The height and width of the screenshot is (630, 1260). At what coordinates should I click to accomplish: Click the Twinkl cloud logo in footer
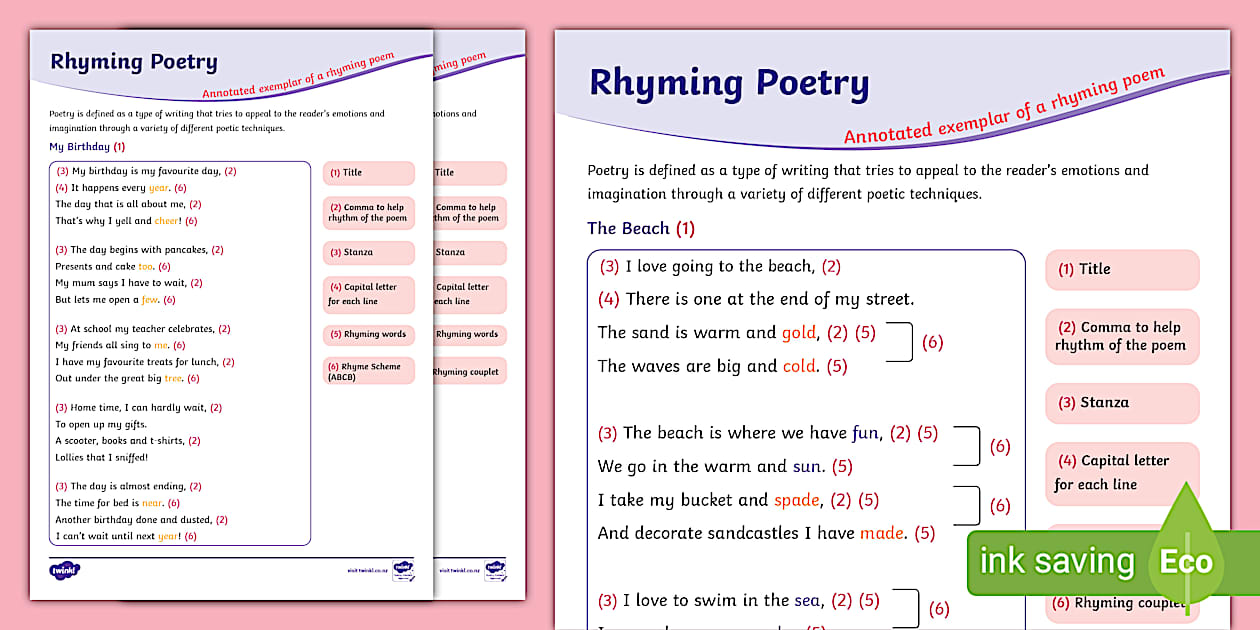62,570
